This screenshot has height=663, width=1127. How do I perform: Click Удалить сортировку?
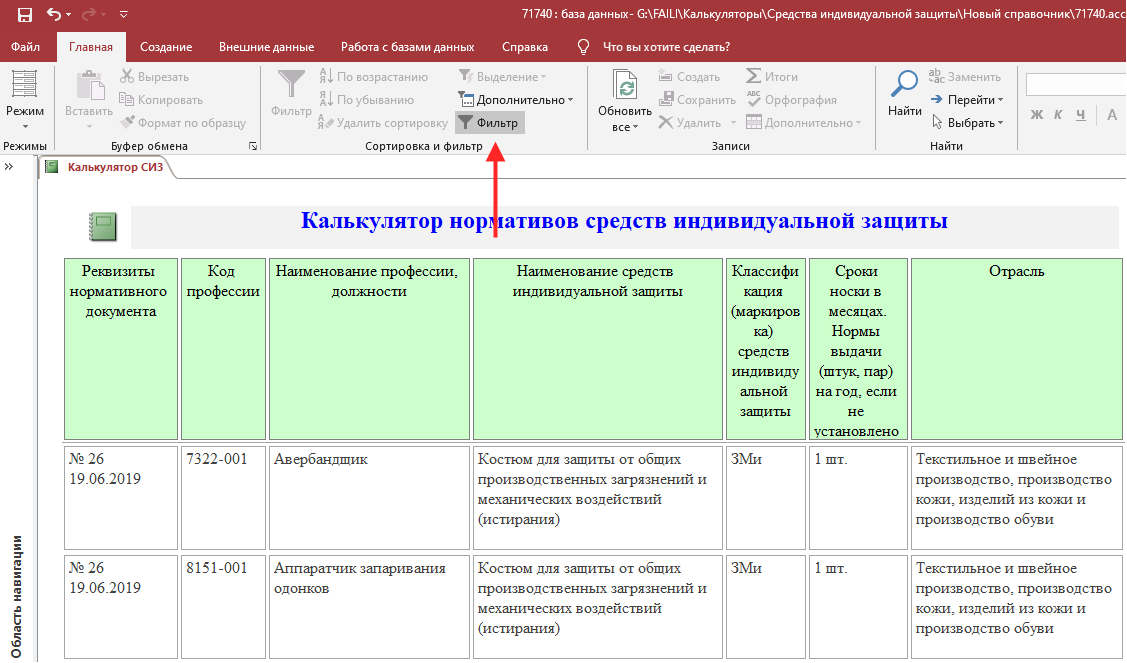point(383,122)
